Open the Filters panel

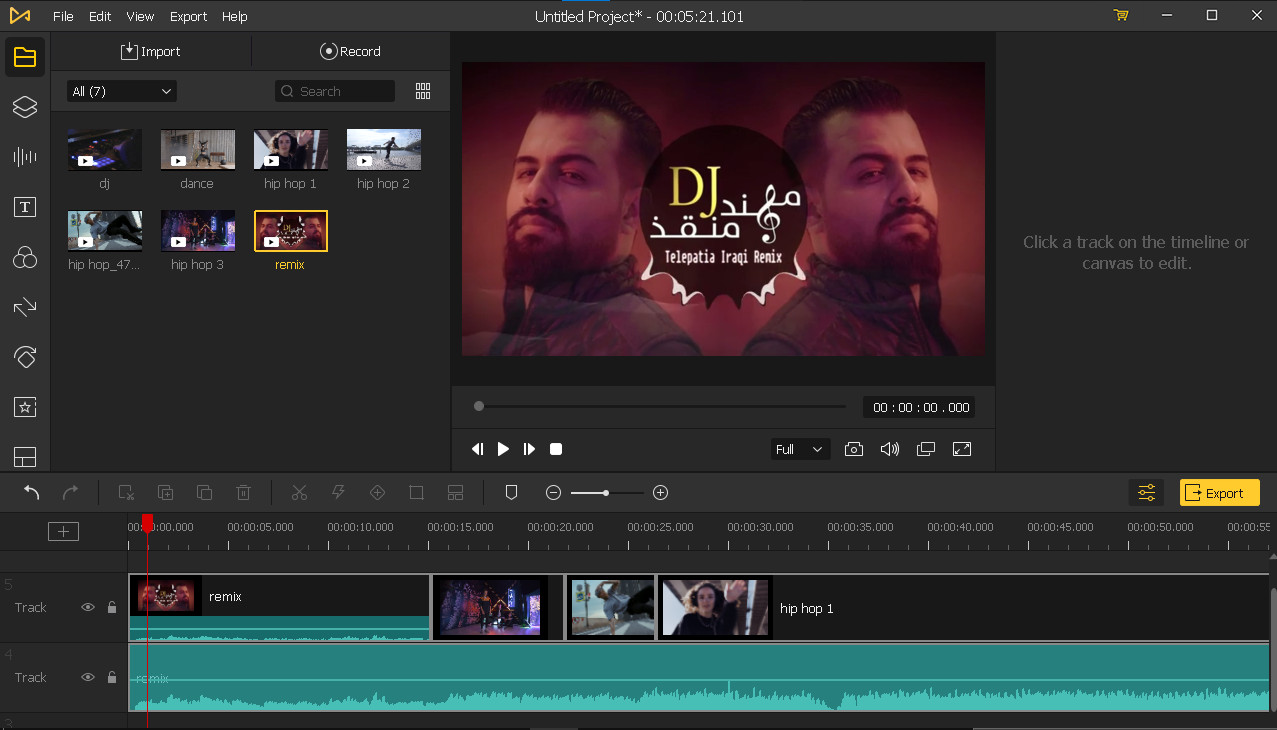click(25, 257)
